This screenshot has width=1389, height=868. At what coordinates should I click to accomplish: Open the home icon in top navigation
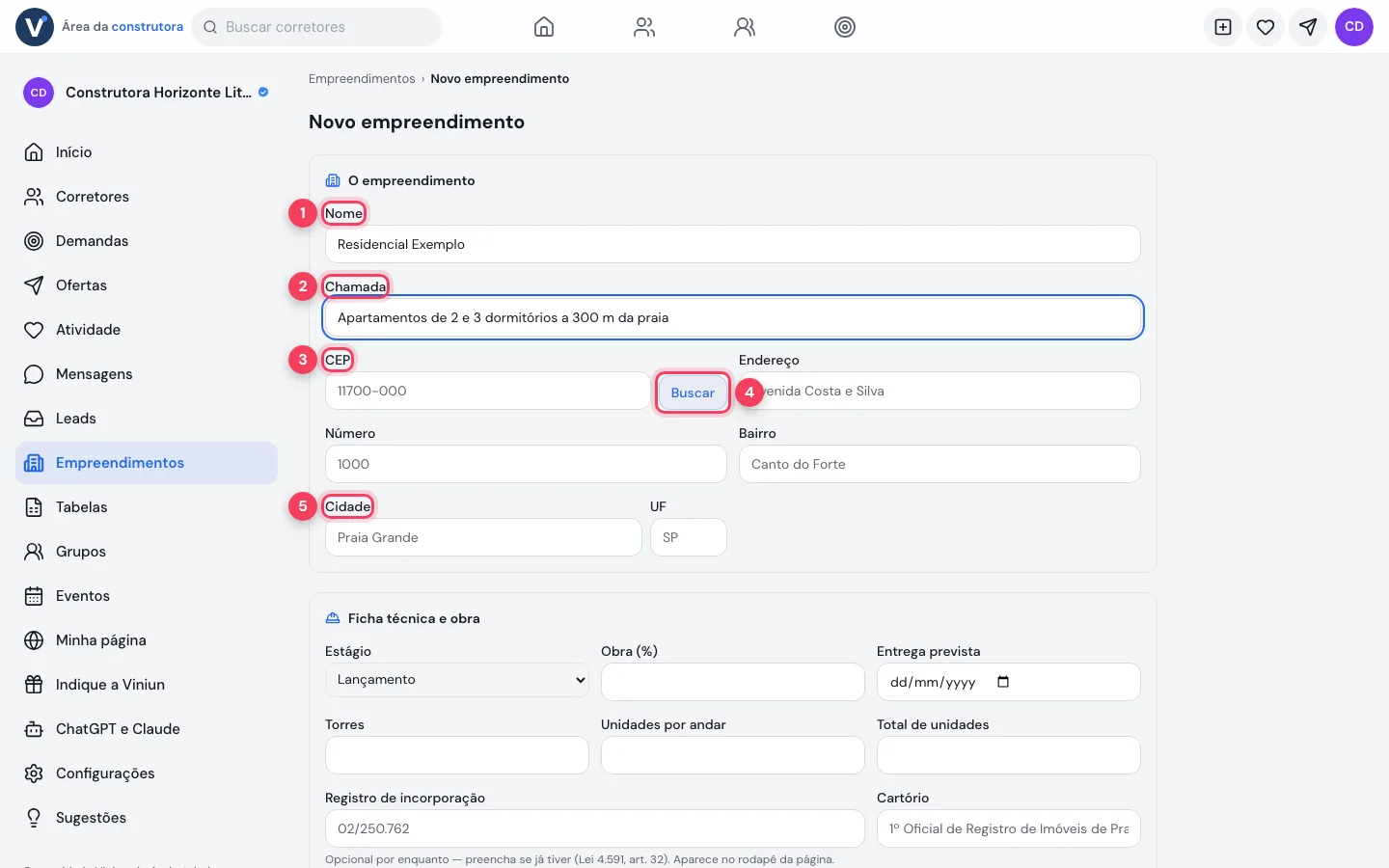pos(544,27)
